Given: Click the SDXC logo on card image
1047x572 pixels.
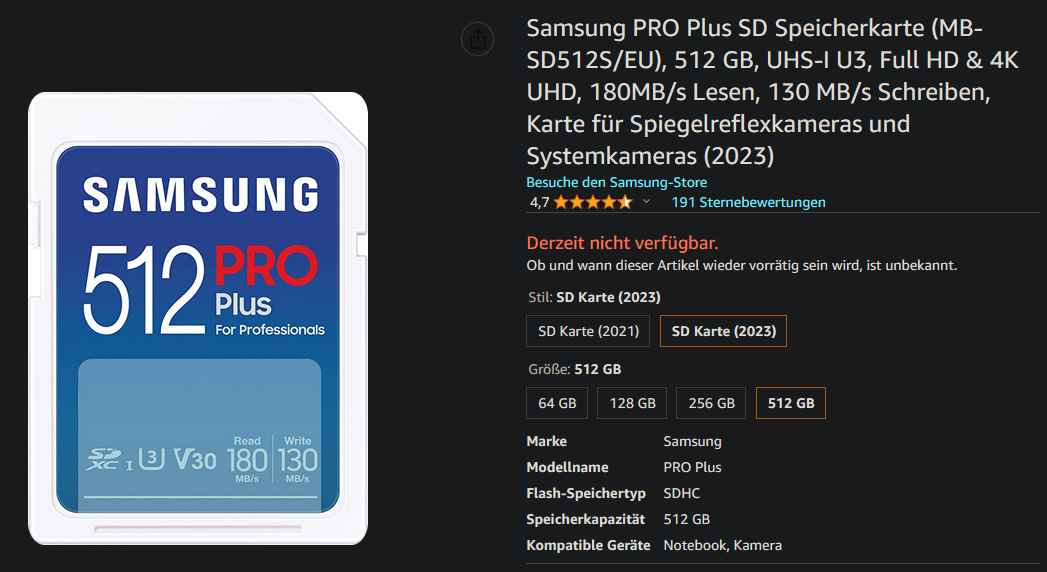Looking at the screenshot, I should [103, 459].
